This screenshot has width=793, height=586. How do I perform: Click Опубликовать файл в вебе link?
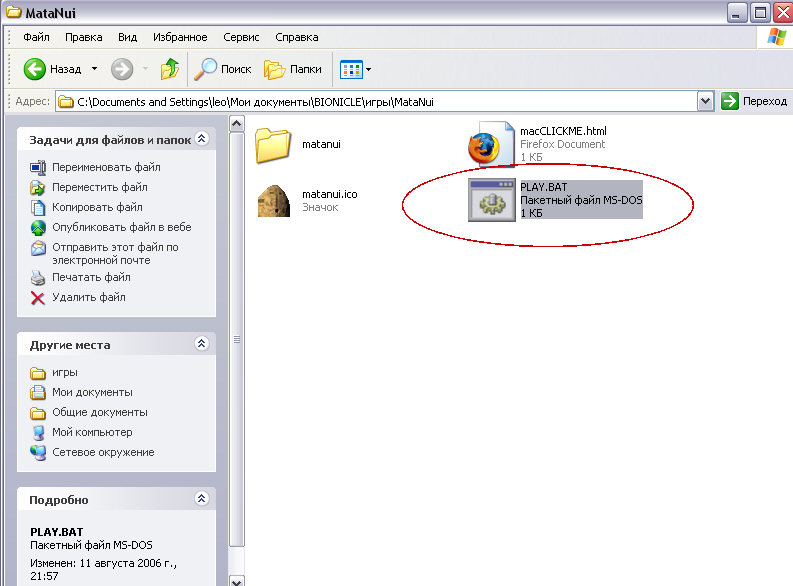pyautogui.click(x=121, y=227)
